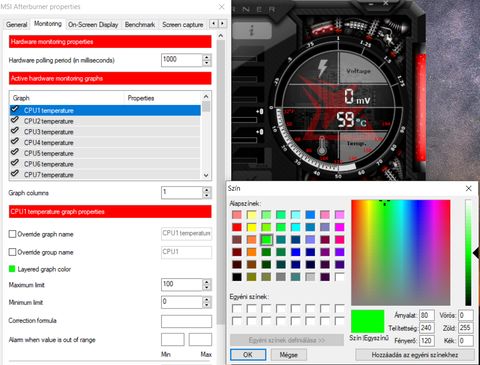Open the Benchmark tab
Screen dimensions: 480x365
click(x=140, y=24)
